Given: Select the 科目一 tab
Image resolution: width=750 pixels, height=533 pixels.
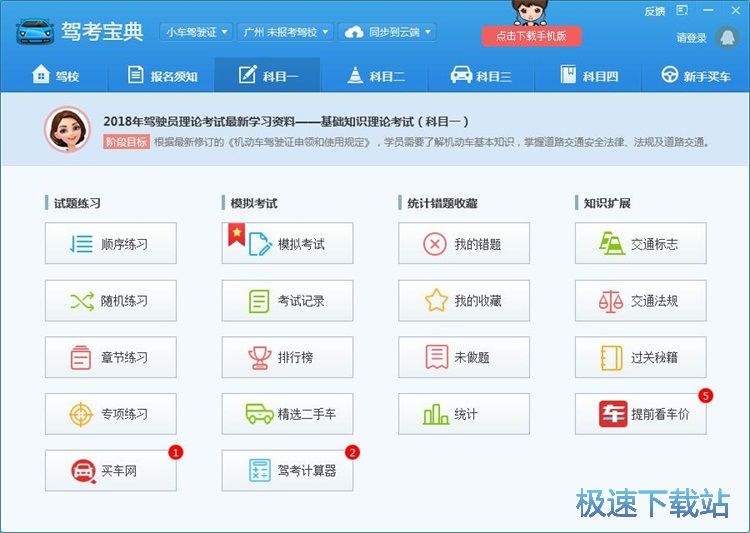Looking at the screenshot, I should click(x=267, y=75).
